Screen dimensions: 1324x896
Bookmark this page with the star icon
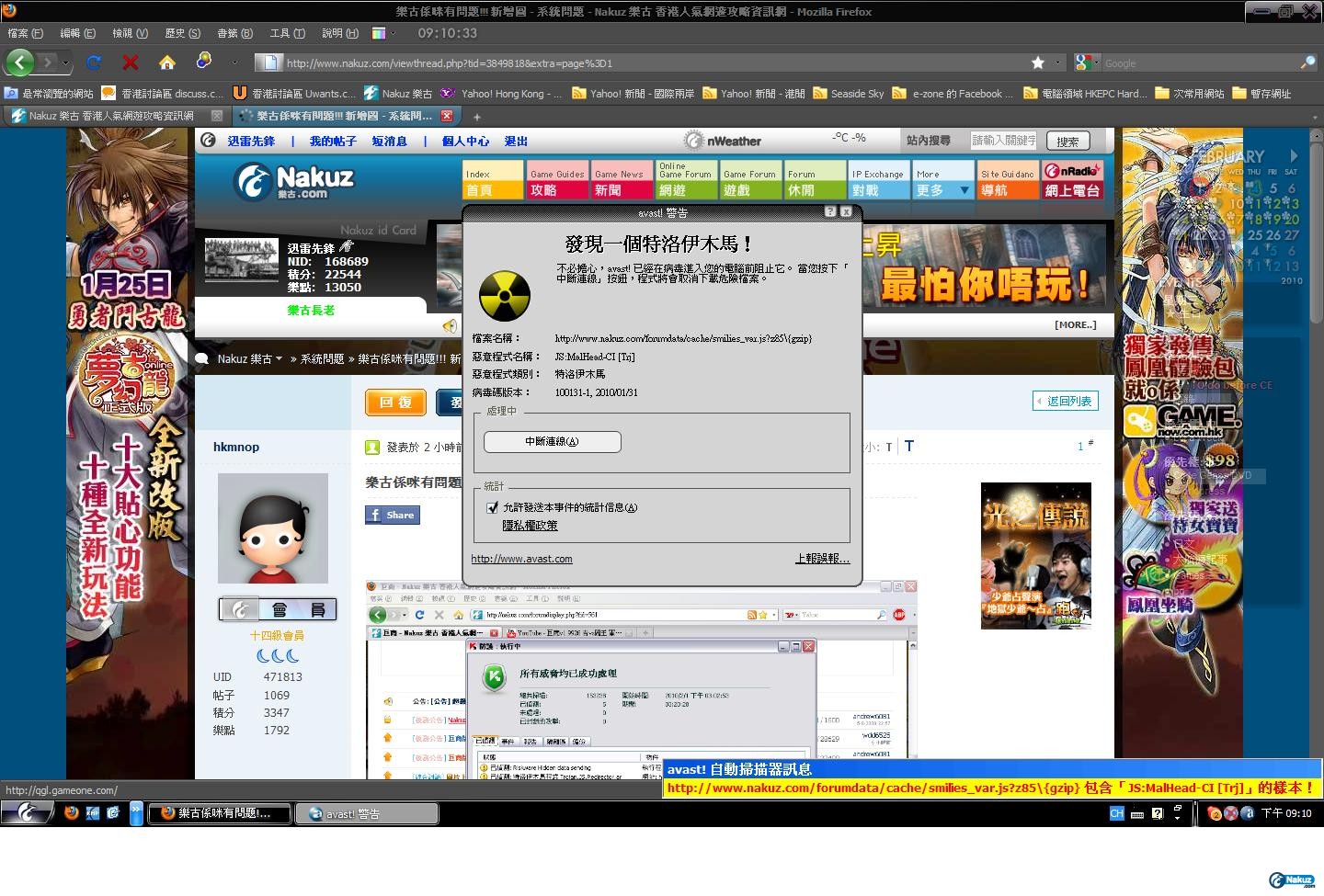1038,62
